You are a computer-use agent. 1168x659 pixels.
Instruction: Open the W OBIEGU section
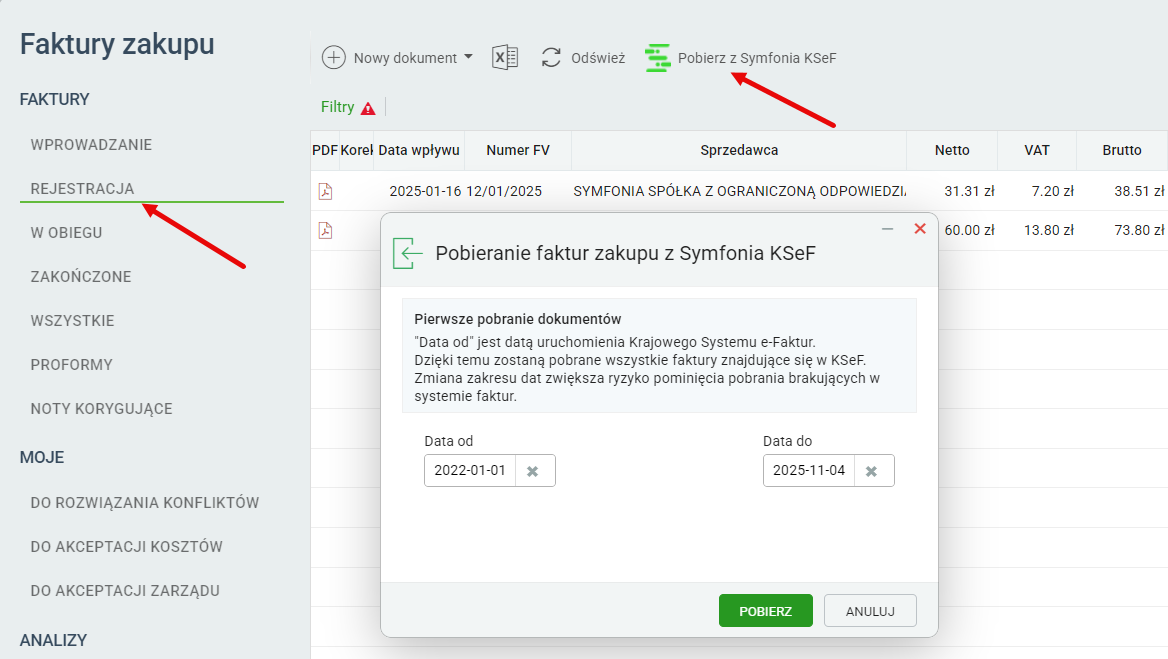pos(66,233)
